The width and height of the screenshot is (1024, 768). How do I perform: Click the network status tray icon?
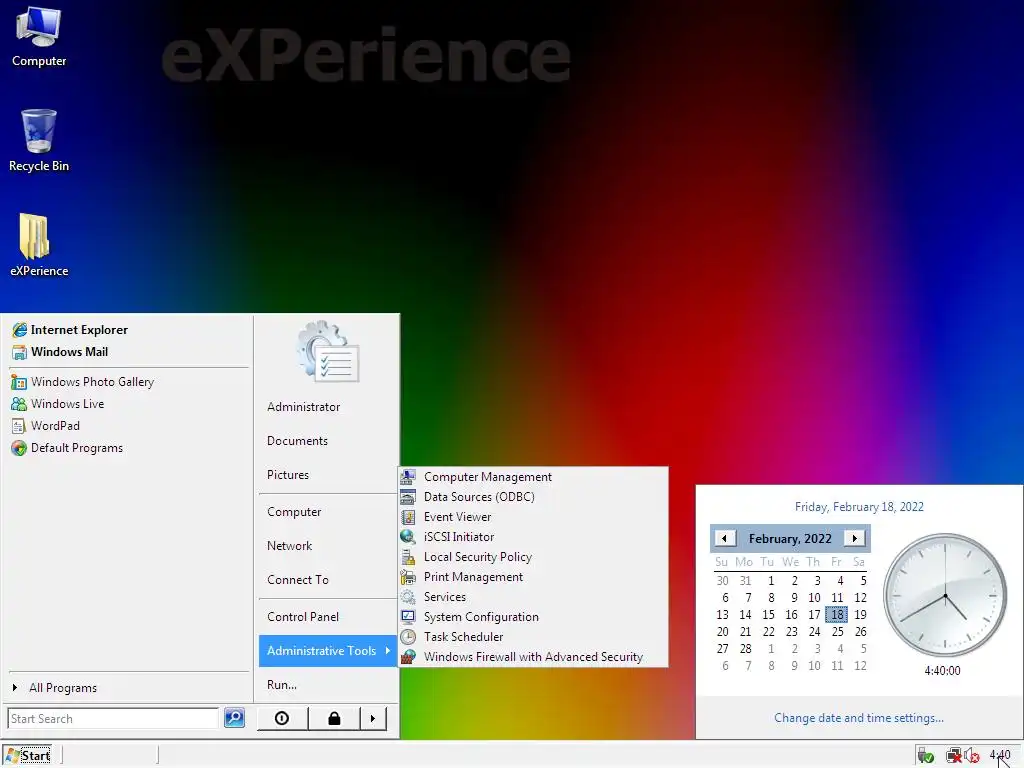point(954,756)
